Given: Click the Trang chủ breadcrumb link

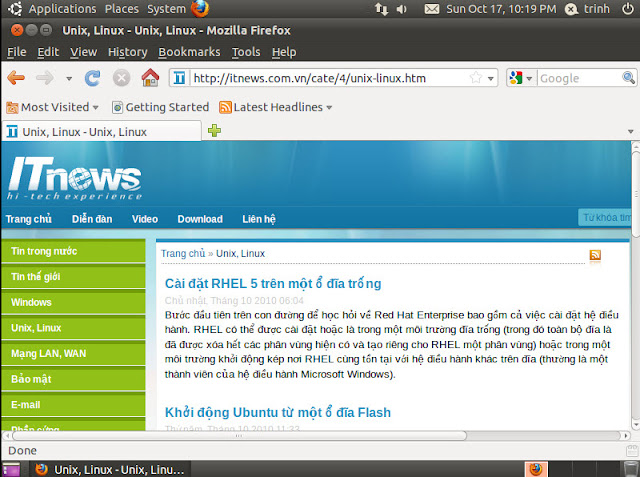Looking at the screenshot, I should pos(183,253).
